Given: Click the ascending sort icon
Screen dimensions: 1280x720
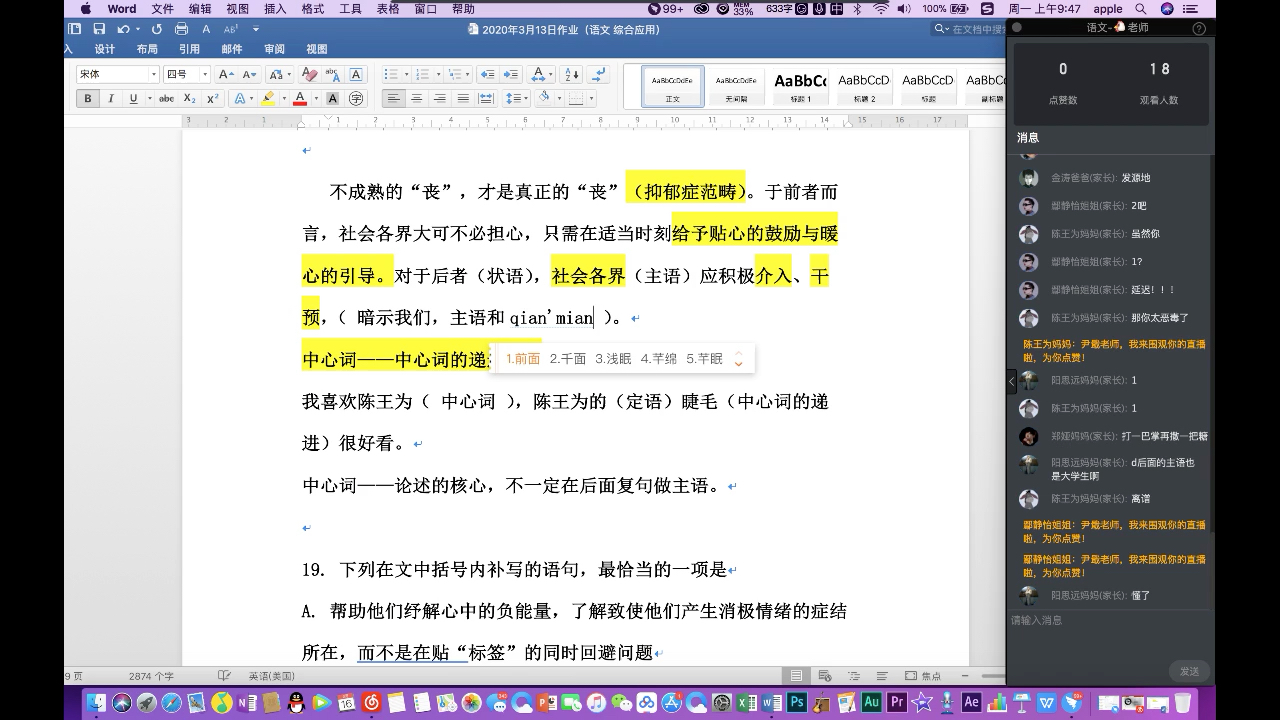Looking at the screenshot, I should click(570, 75).
